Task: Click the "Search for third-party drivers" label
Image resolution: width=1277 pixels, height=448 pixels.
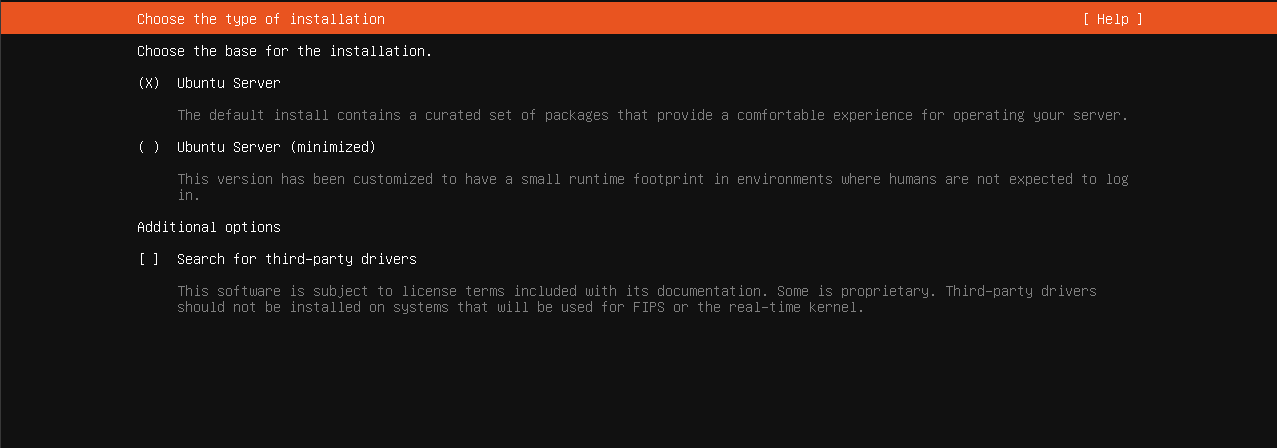Action: [x=296, y=259]
